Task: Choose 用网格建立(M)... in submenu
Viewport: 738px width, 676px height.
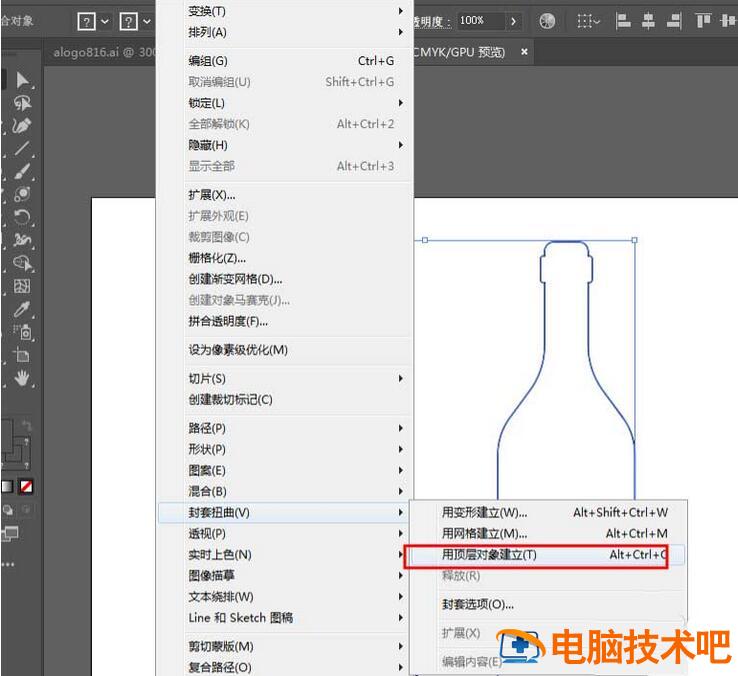Action: 548,533
